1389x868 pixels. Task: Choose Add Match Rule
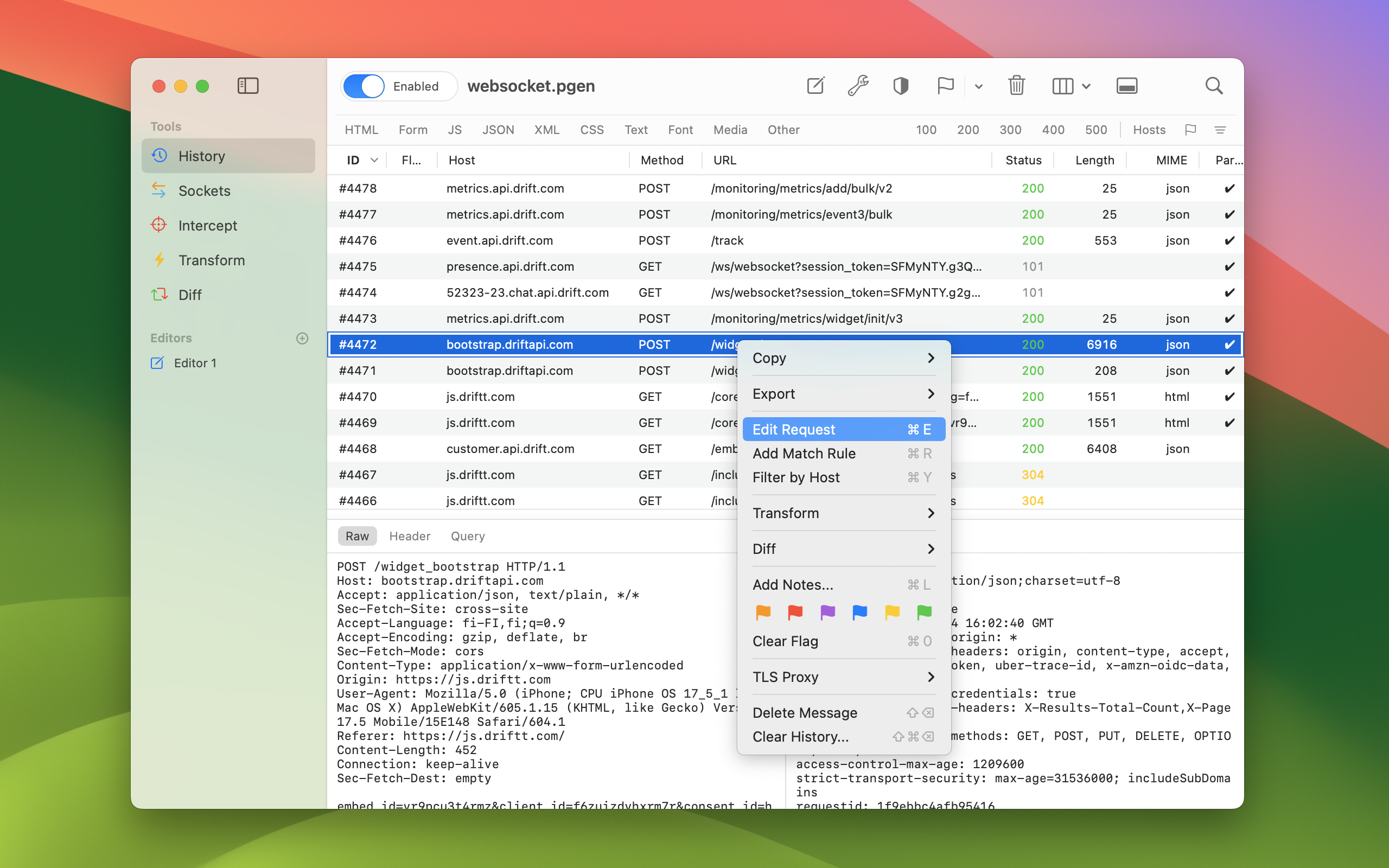844,454
